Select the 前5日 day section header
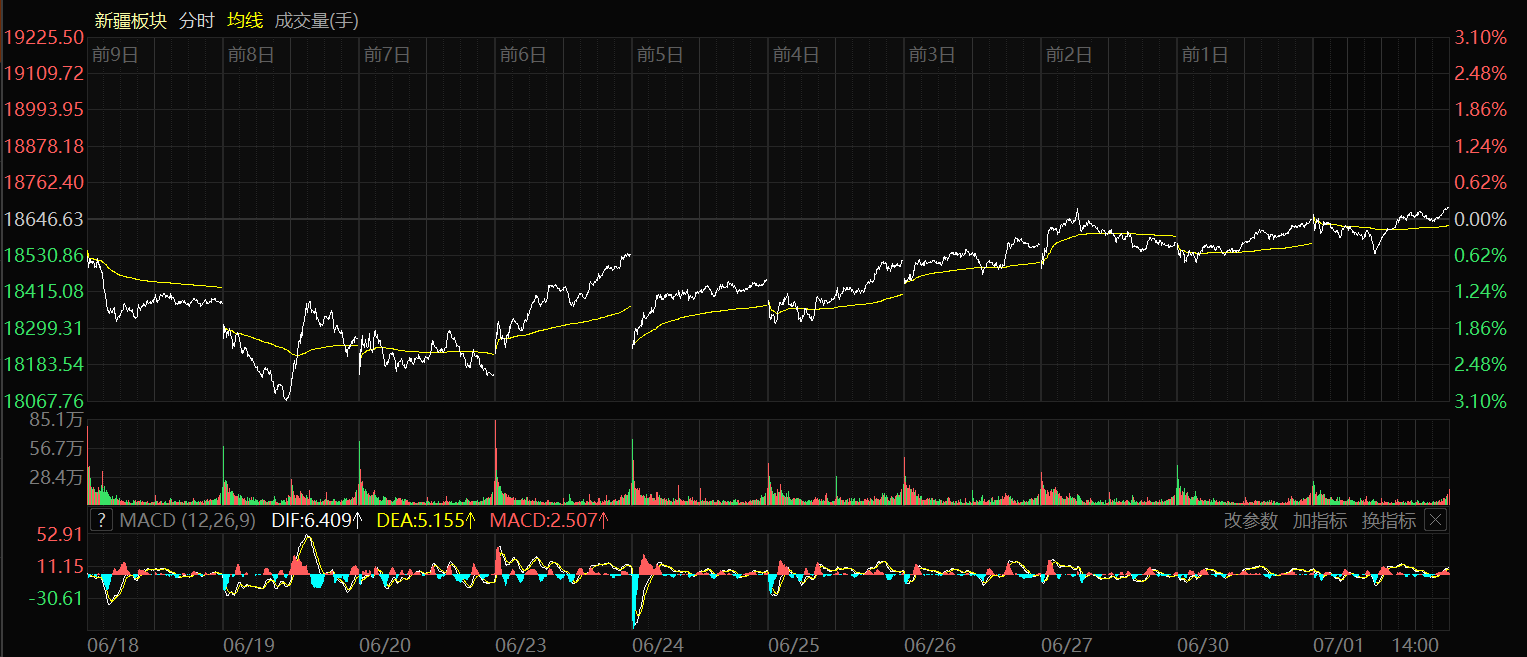Screen dimensions: 1527x657 660,54
